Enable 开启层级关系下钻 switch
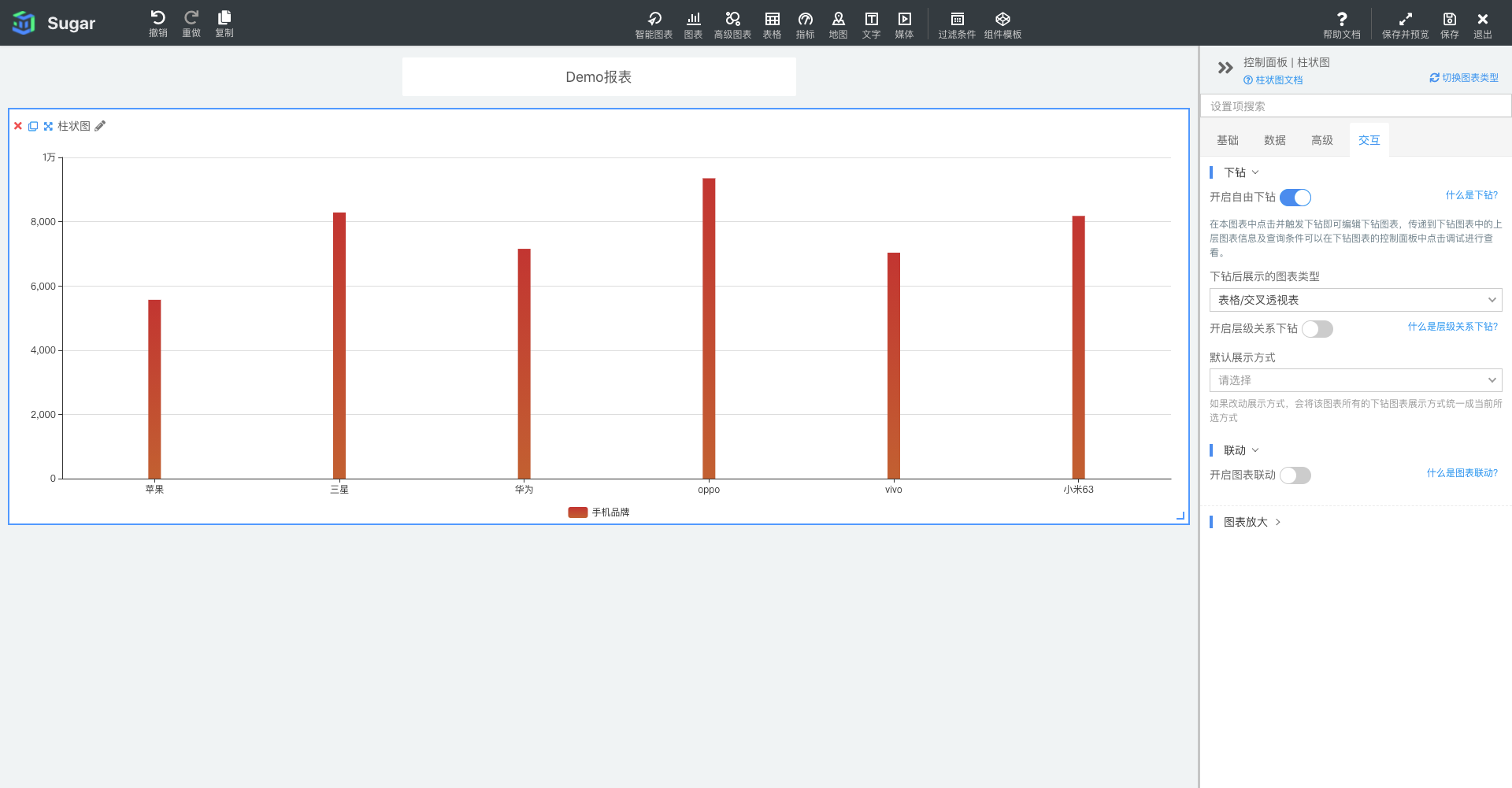 click(x=1317, y=329)
